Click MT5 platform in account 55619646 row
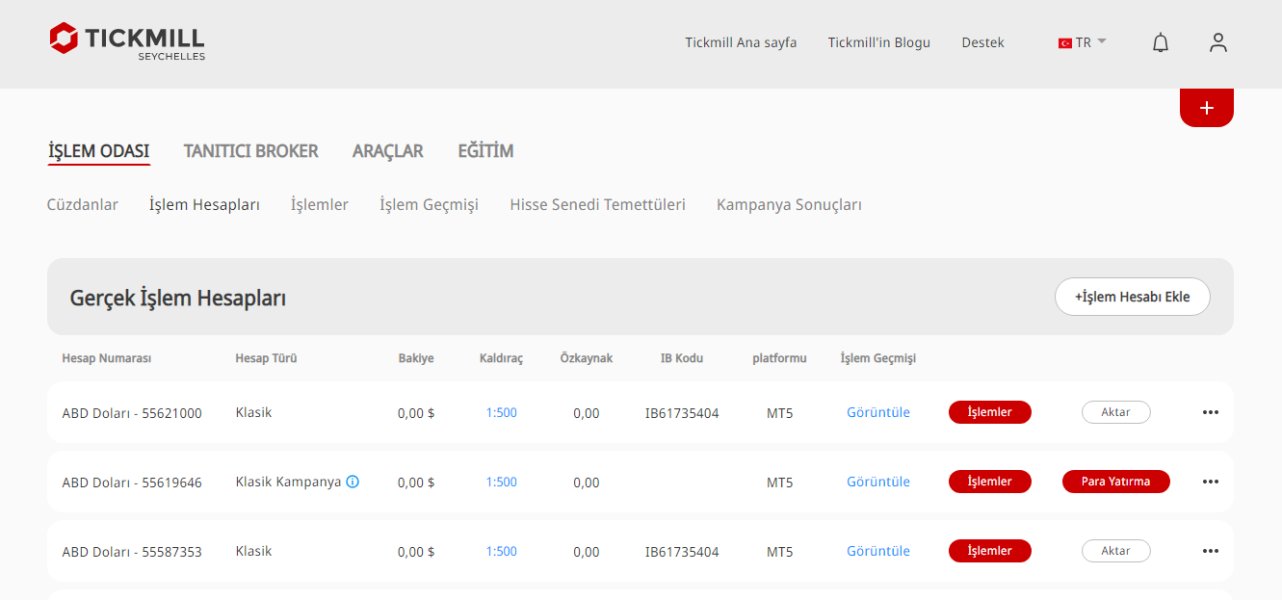The height and width of the screenshot is (600, 1282). 780,483
